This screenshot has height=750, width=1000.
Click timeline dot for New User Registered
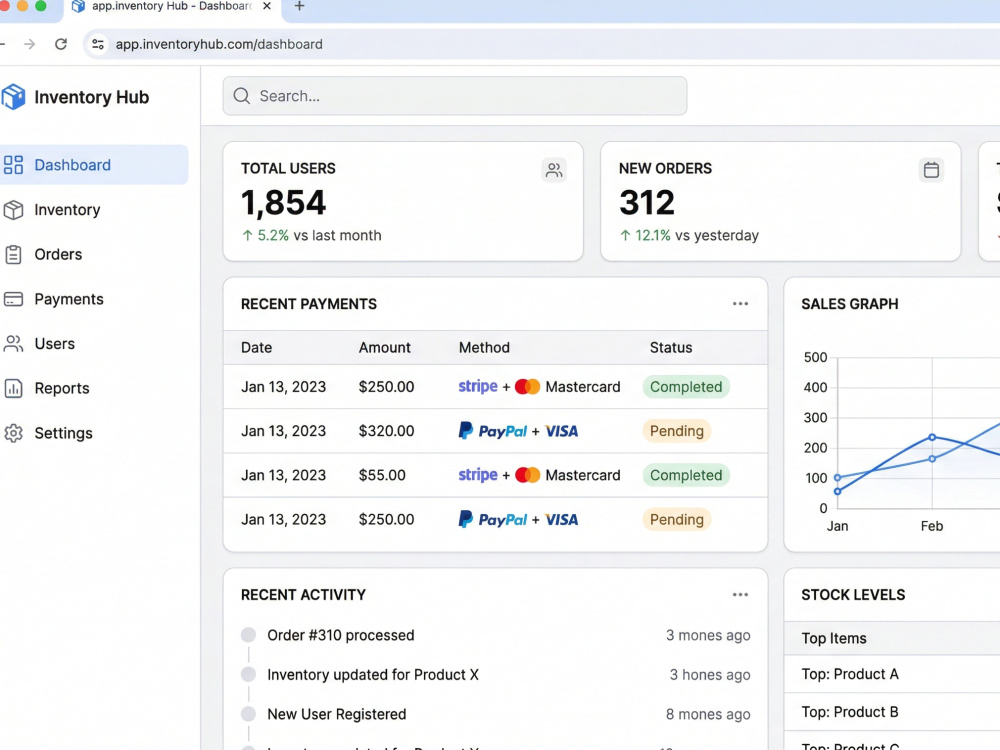point(249,714)
